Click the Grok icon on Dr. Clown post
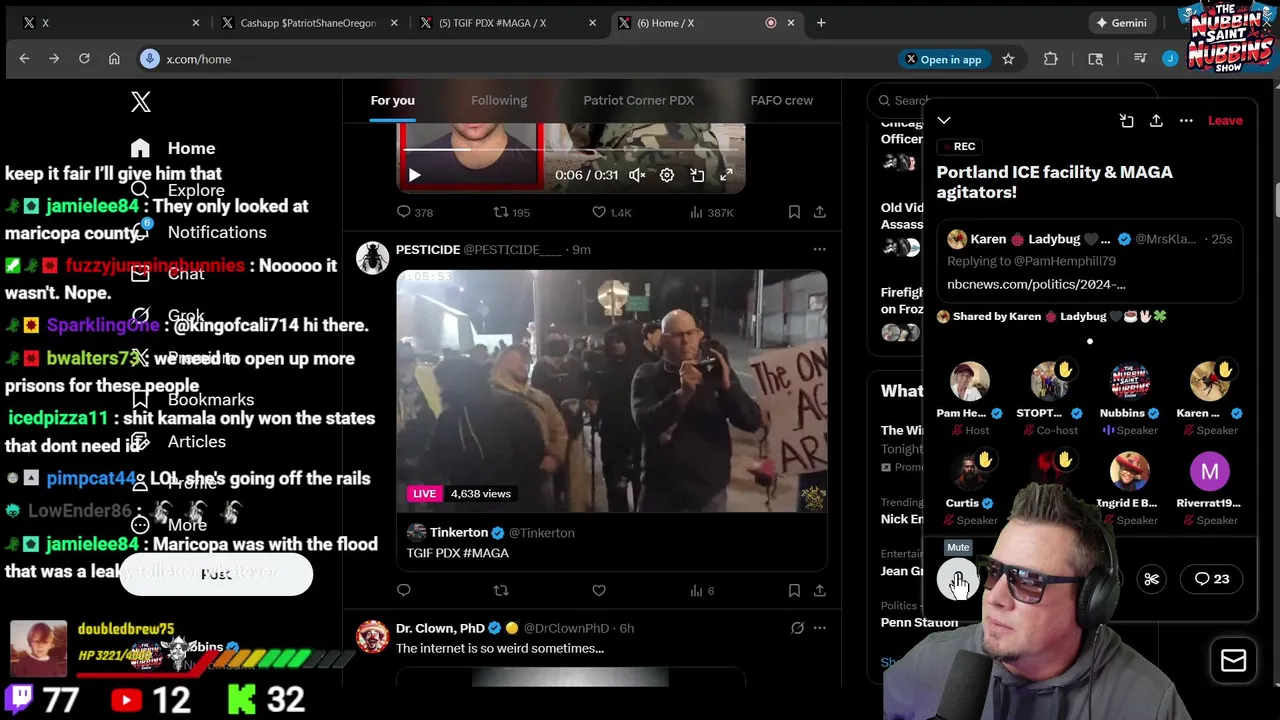The height and width of the screenshot is (720, 1280). [x=797, y=628]
